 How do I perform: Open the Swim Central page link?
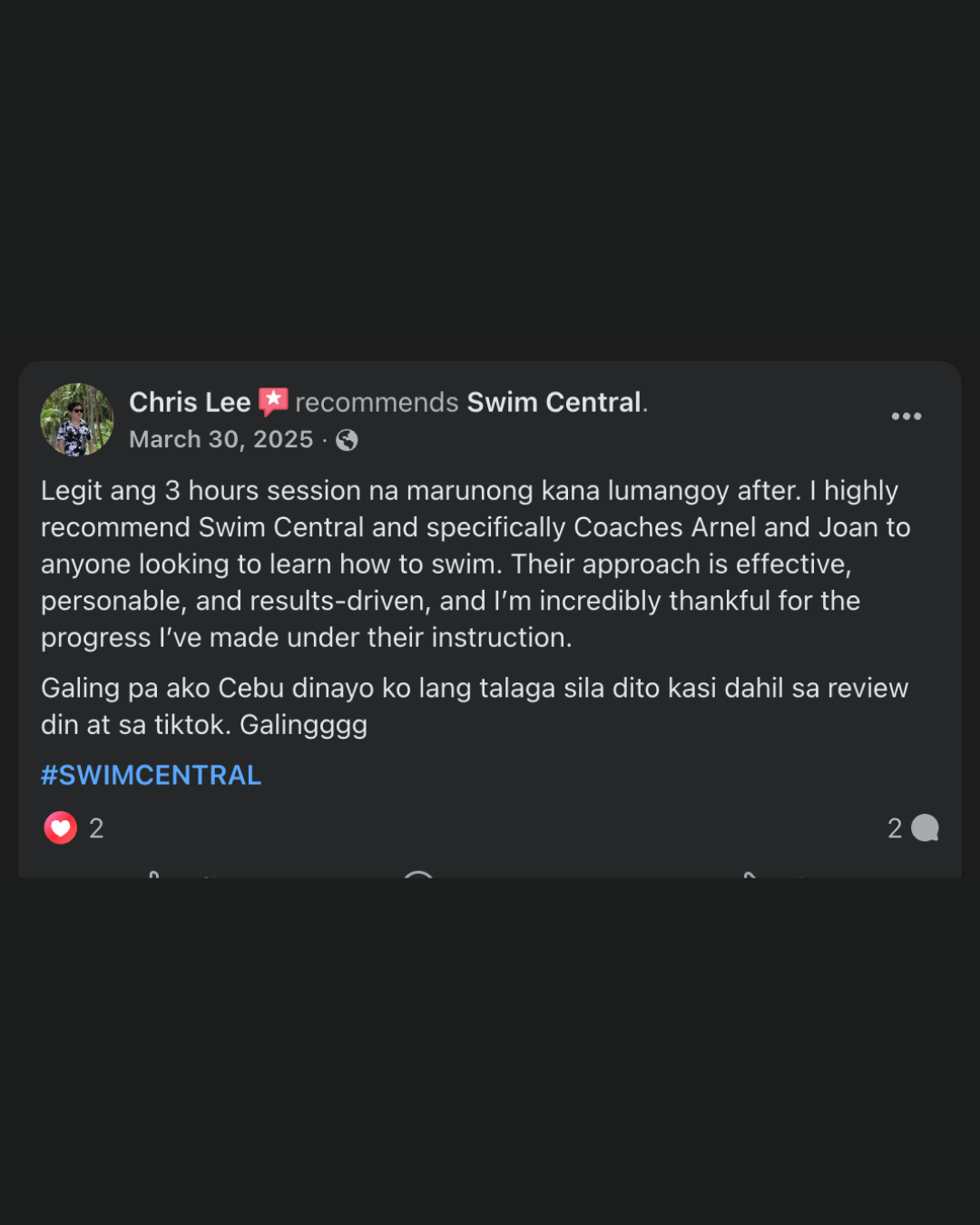pos(554,402)
